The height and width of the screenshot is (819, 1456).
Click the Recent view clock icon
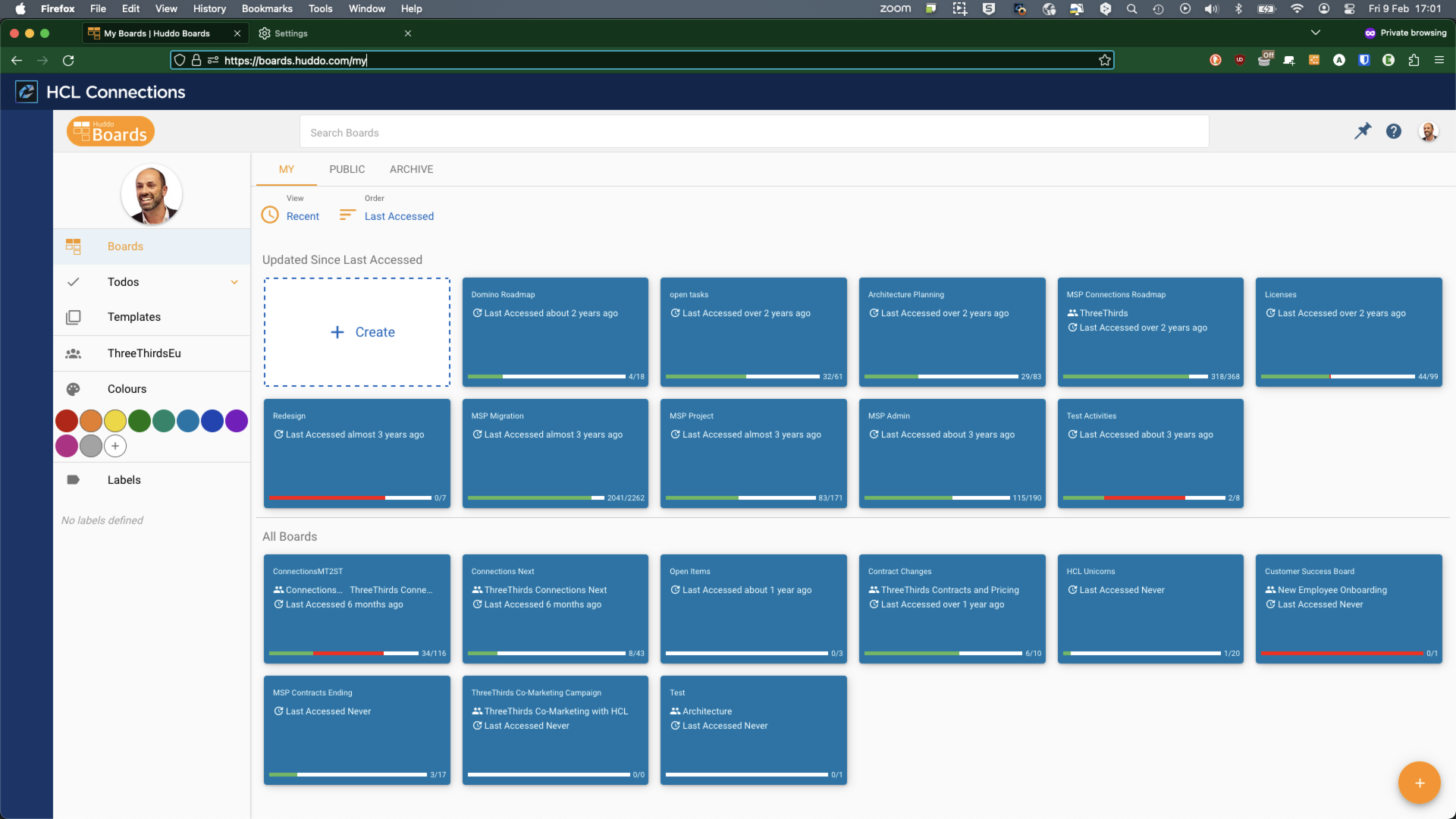tap(270, 215)
